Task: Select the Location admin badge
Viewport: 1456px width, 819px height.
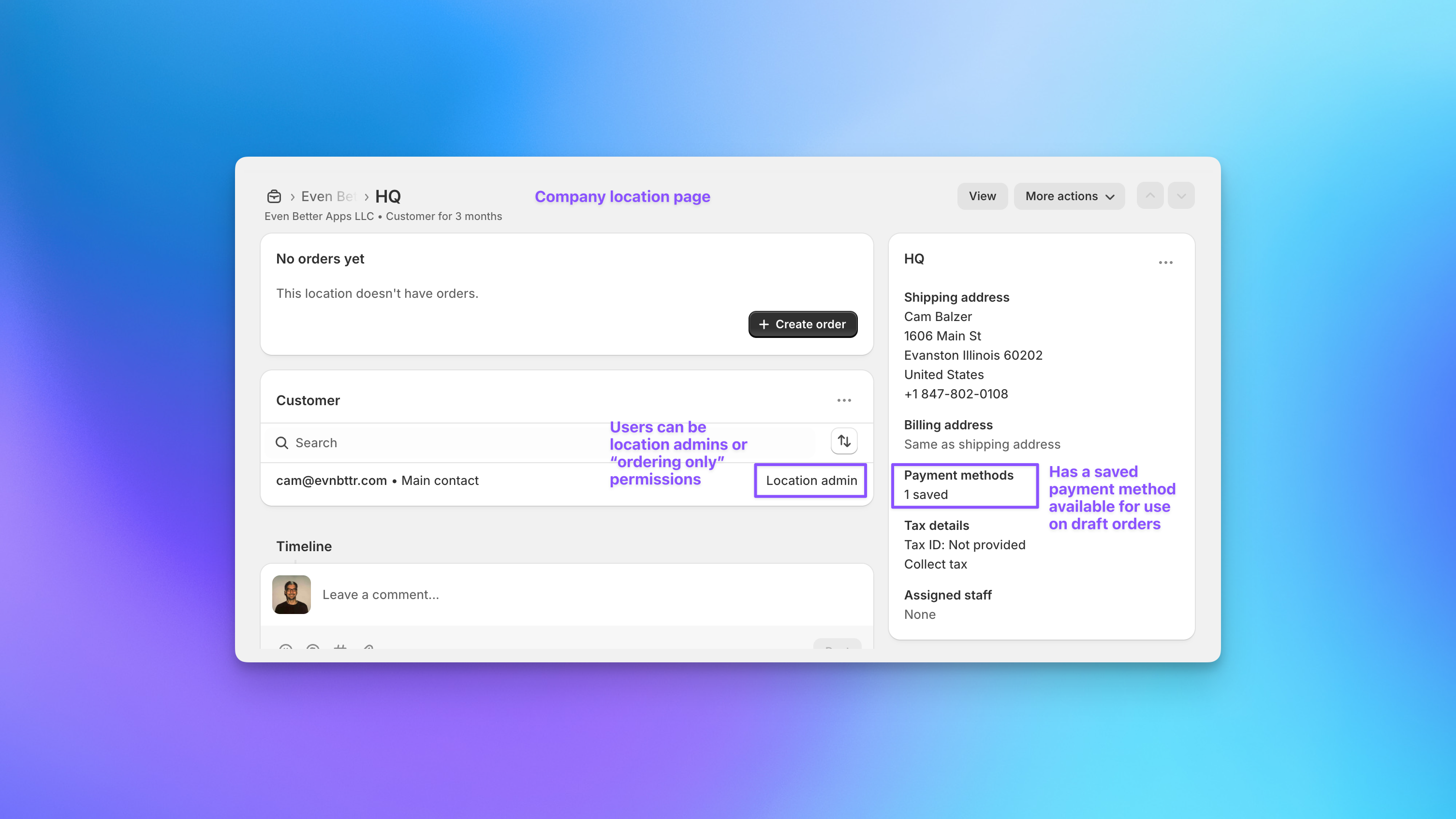Action: (x=810, y=481)
